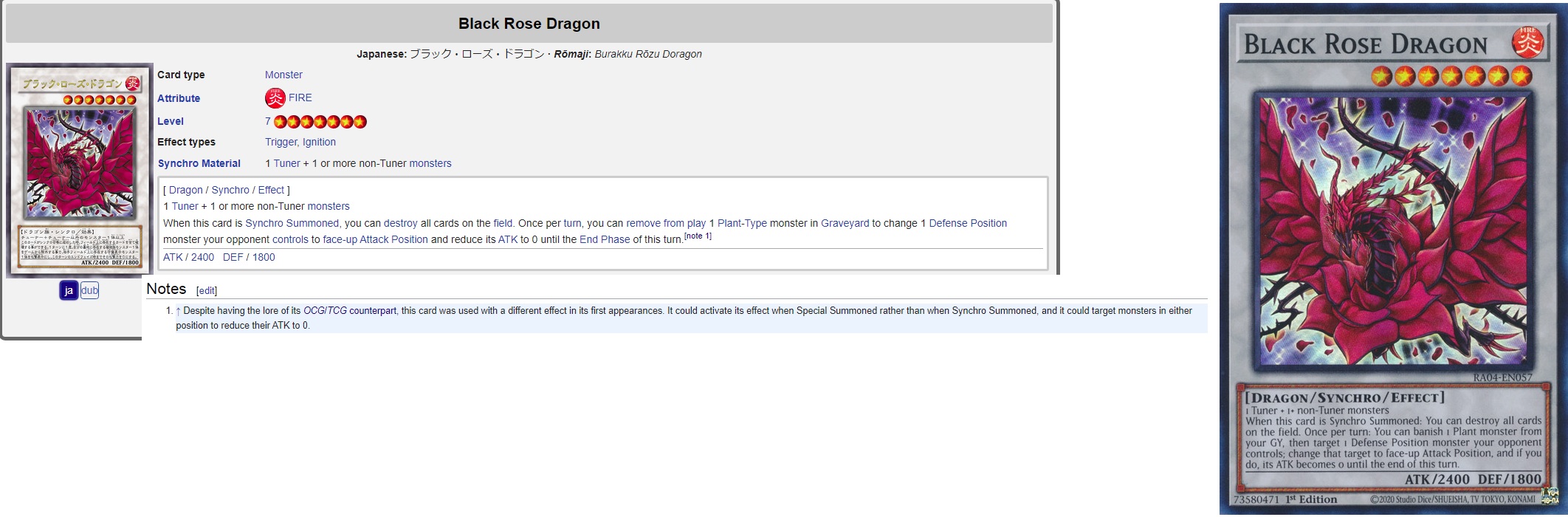The height and width of the screenshot is (517, 1568).
Task: Open the Synchro Material label link
Action: click(199, 163)
